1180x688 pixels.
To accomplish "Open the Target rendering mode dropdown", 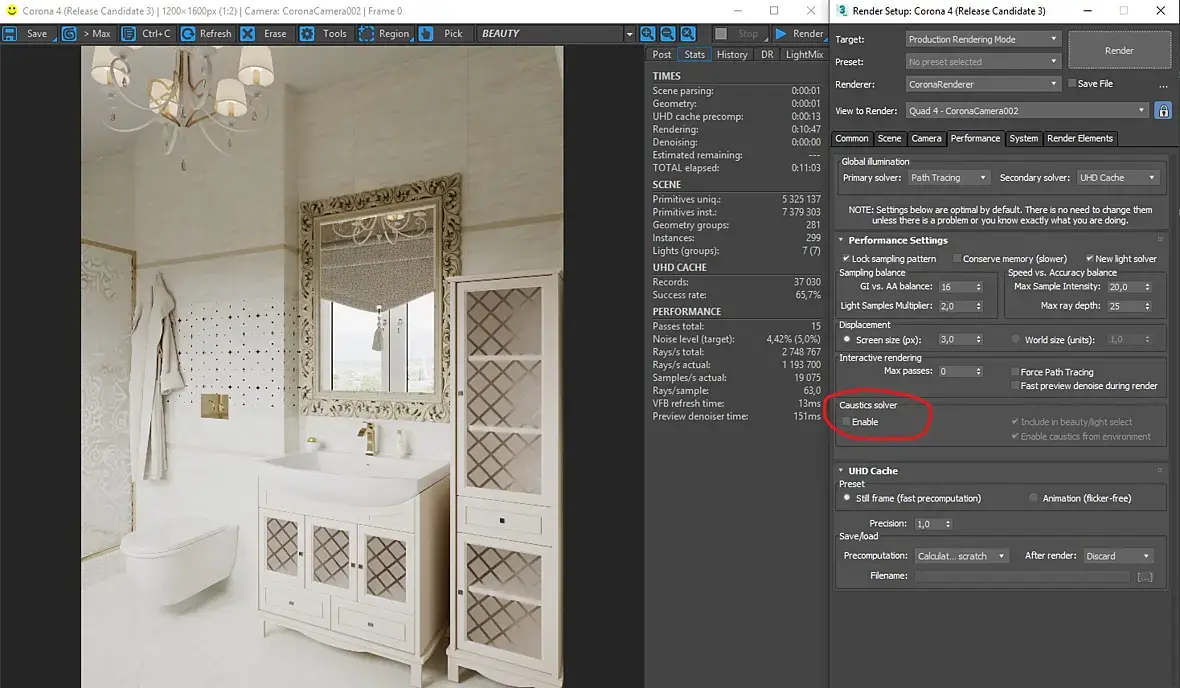I will [x=983, y=39].
